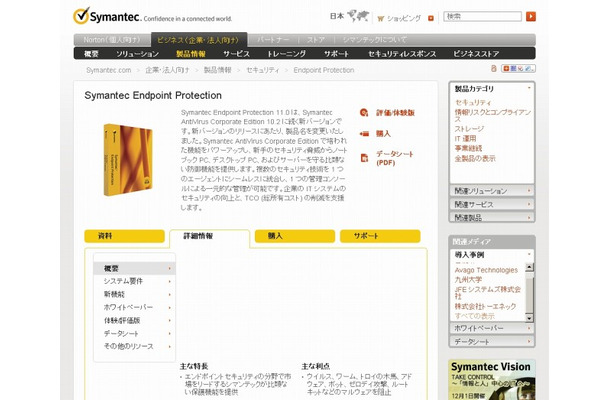Click the 購入 purchase icon
Screen dimensions: 610x400
[x=364, y=134]
